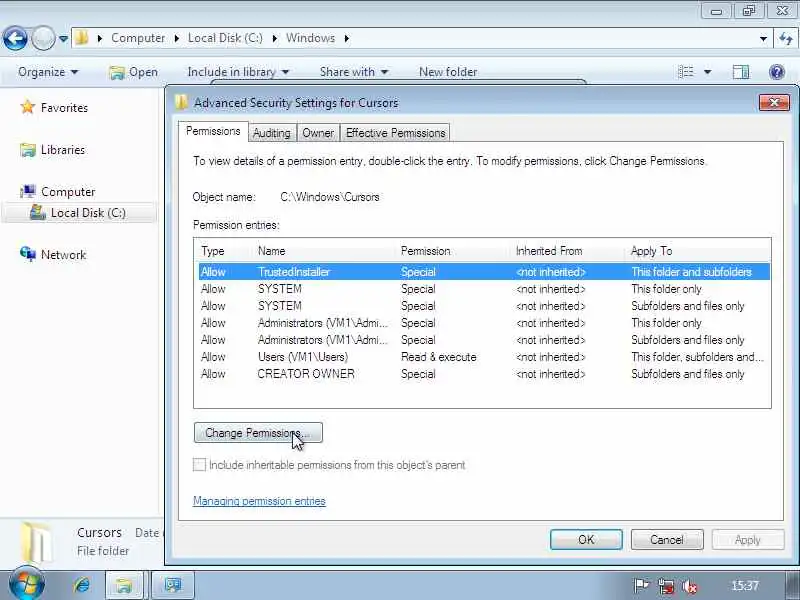Click the Libraries folder icon
This screenshot has width=800, height=600.
[28, 150]
